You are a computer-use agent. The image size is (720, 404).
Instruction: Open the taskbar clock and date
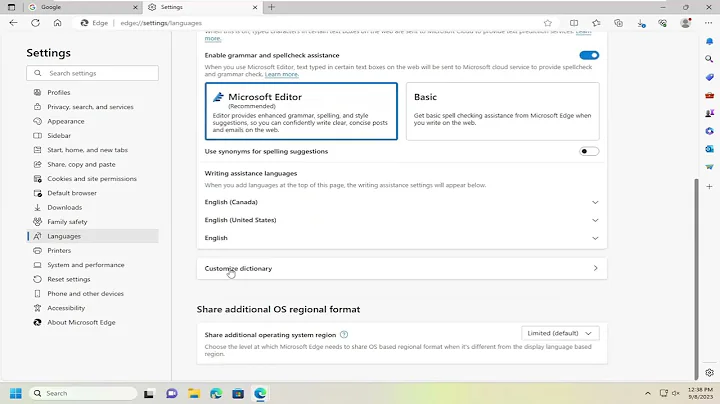point(700,393)
